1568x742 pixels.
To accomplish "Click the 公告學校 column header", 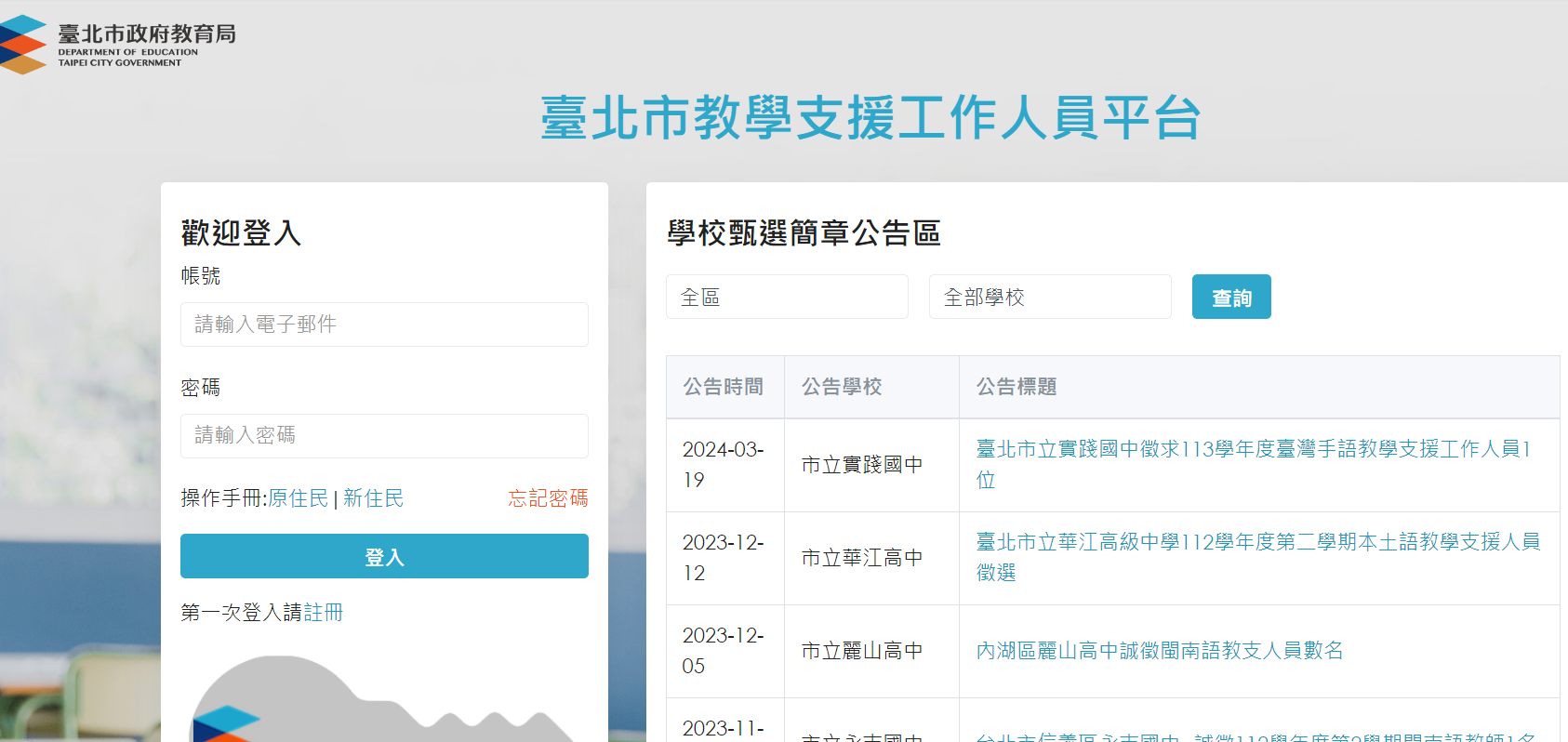I will coord(871,387).
